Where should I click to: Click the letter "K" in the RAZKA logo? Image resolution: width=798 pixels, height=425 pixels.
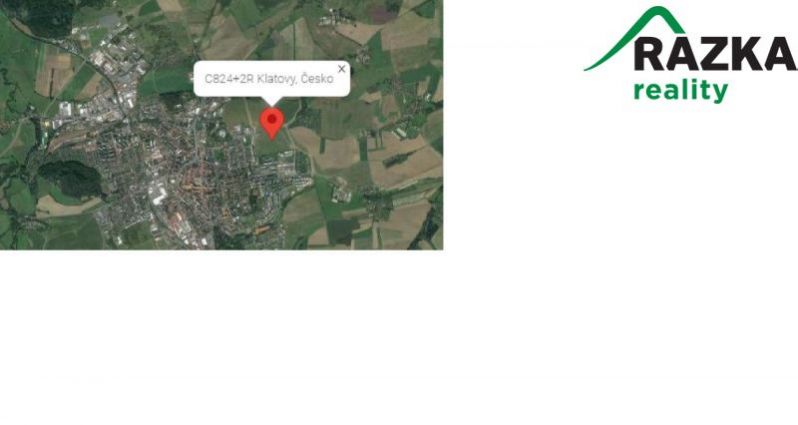(748, 54)
